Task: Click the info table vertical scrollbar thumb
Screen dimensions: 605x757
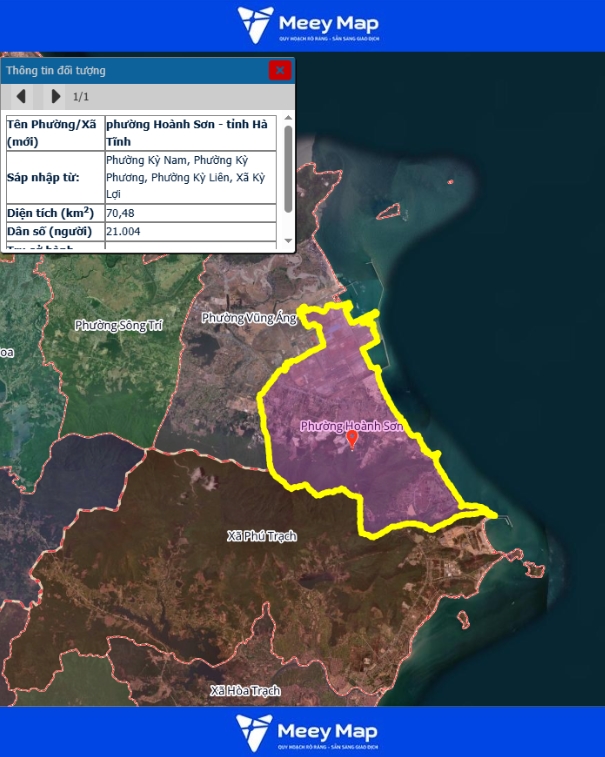Action: [x=288, y=167]
